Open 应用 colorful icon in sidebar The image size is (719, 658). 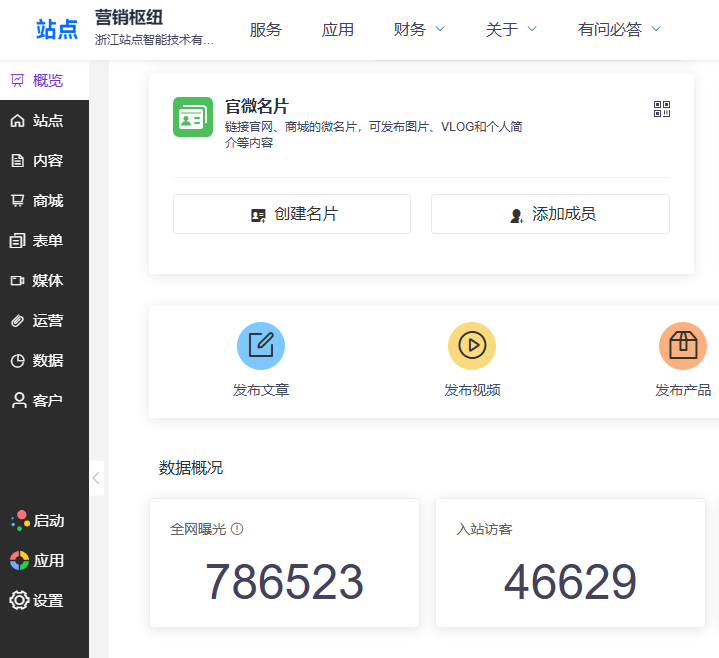(19, 560)
